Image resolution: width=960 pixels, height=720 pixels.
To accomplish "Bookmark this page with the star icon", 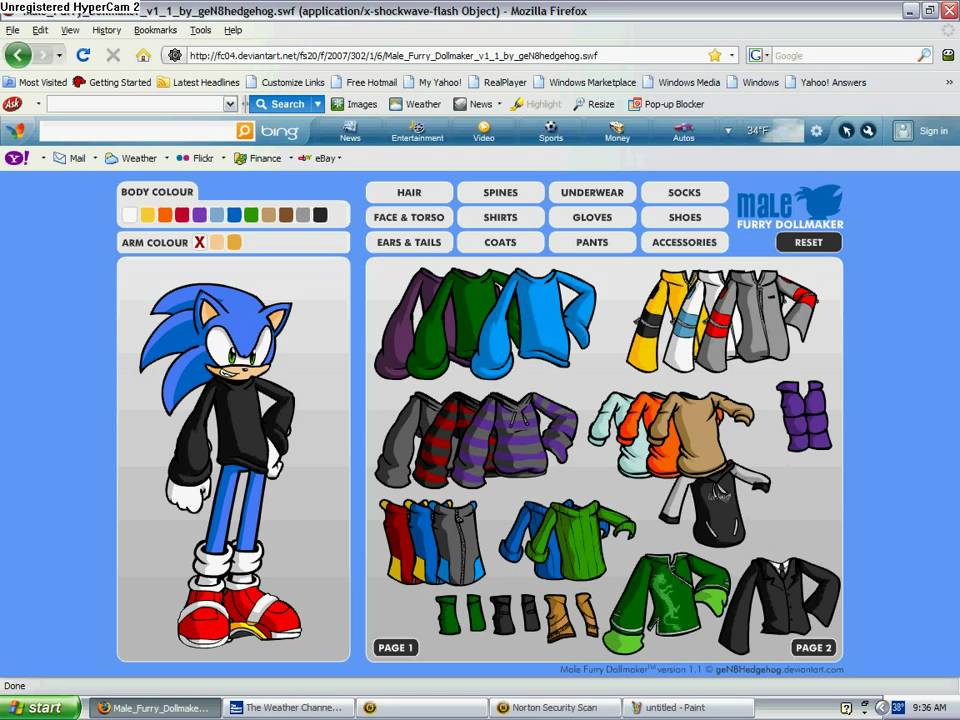I will 714,55.
